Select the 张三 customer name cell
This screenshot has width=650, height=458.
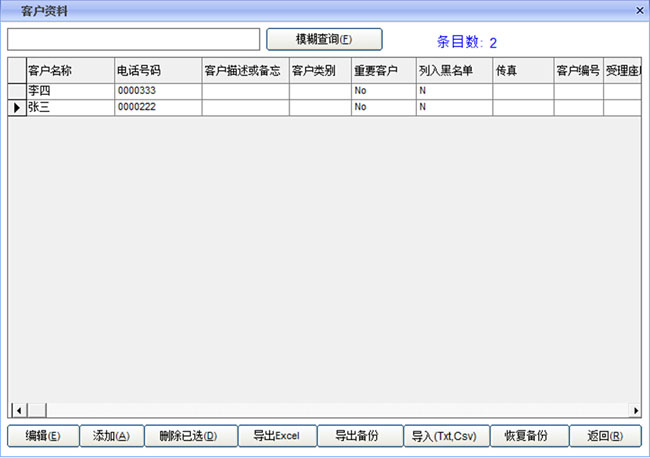69,107
